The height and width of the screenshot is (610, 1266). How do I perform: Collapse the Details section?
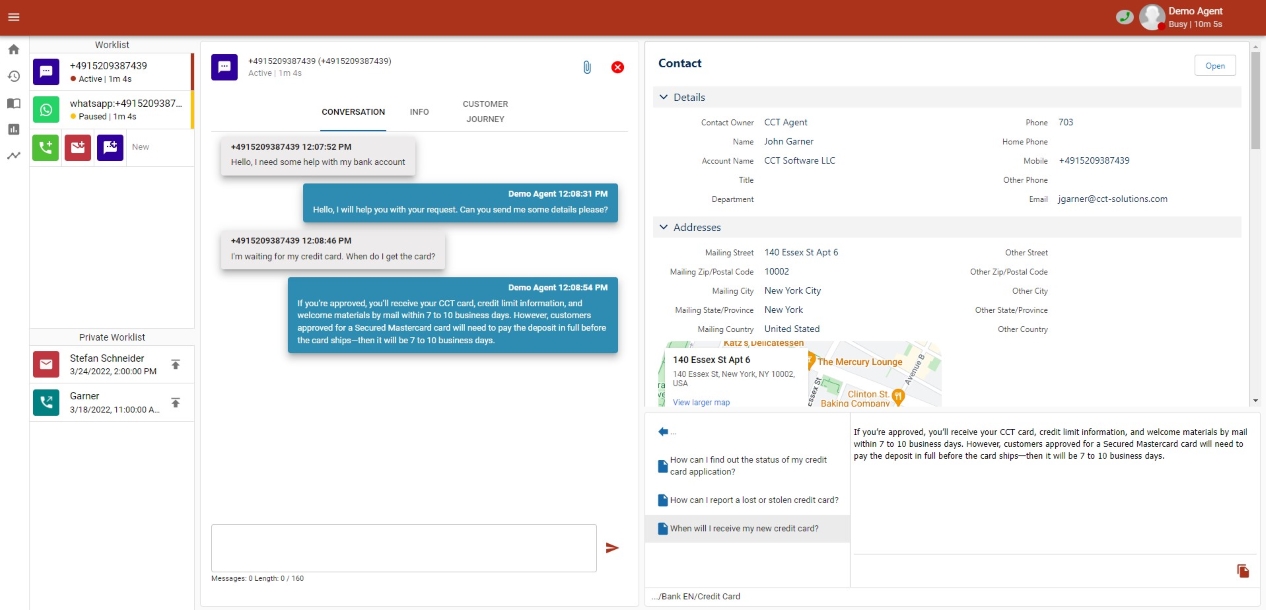[664, 98]
